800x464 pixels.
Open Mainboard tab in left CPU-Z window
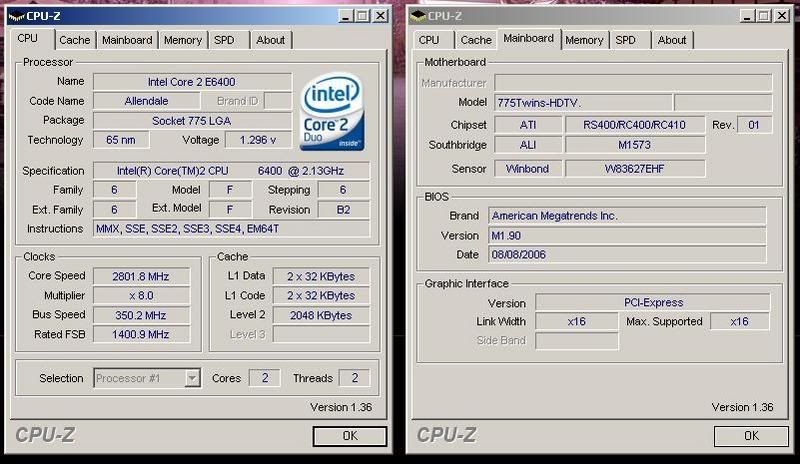[127, 40]
